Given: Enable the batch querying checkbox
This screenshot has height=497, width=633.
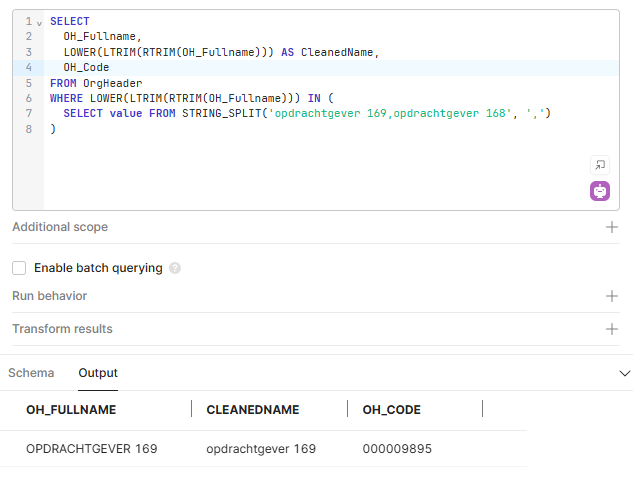Looking at the screenshot, I should pyautogui.click(x=19, y=268).
